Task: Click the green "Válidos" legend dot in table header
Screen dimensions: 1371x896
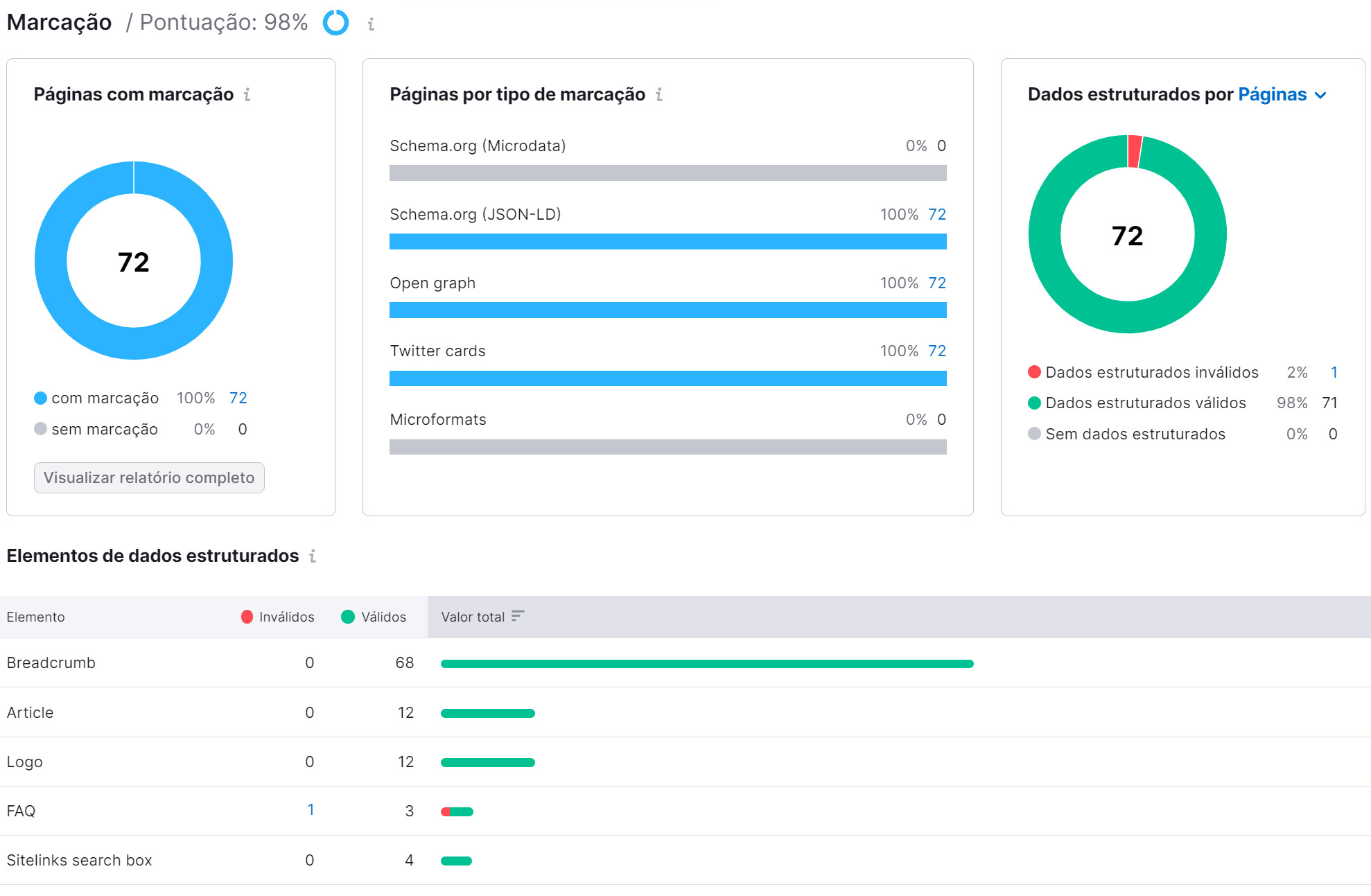Action: 347,616
